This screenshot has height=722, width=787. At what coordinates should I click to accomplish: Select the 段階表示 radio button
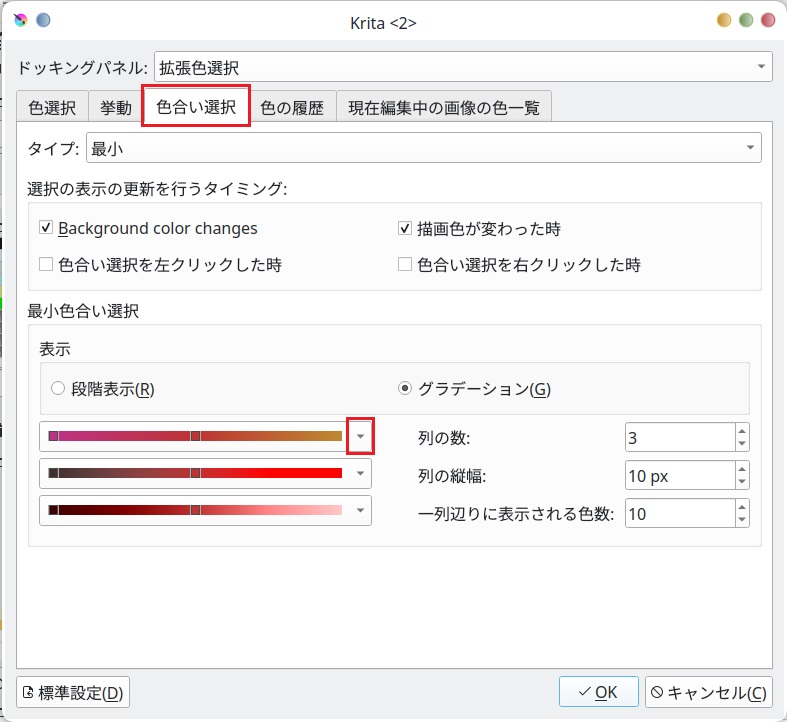point(58,388)
